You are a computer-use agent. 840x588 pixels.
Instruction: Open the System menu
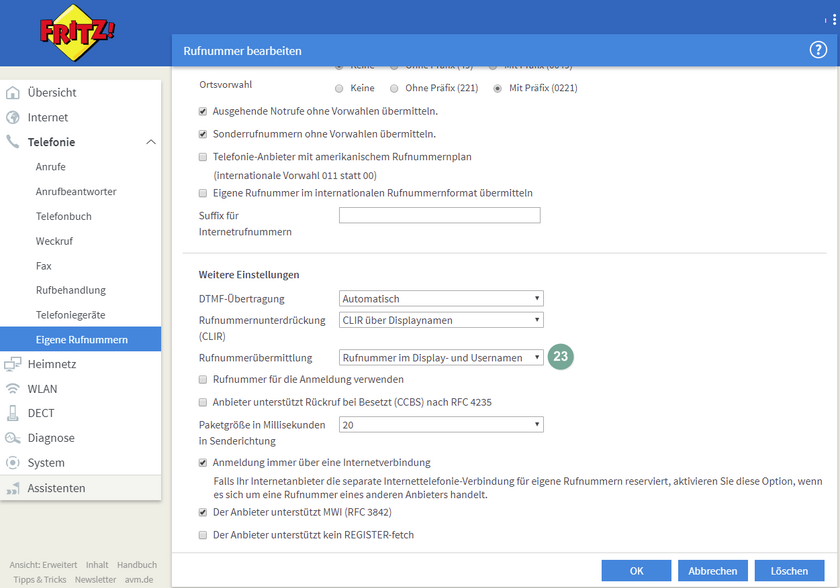pos(46,463)
